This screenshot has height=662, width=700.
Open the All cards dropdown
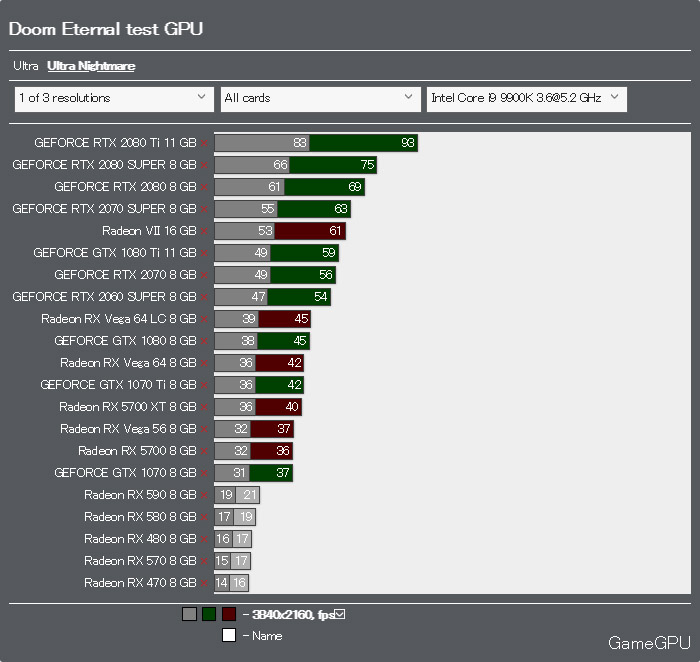(321, 99)
